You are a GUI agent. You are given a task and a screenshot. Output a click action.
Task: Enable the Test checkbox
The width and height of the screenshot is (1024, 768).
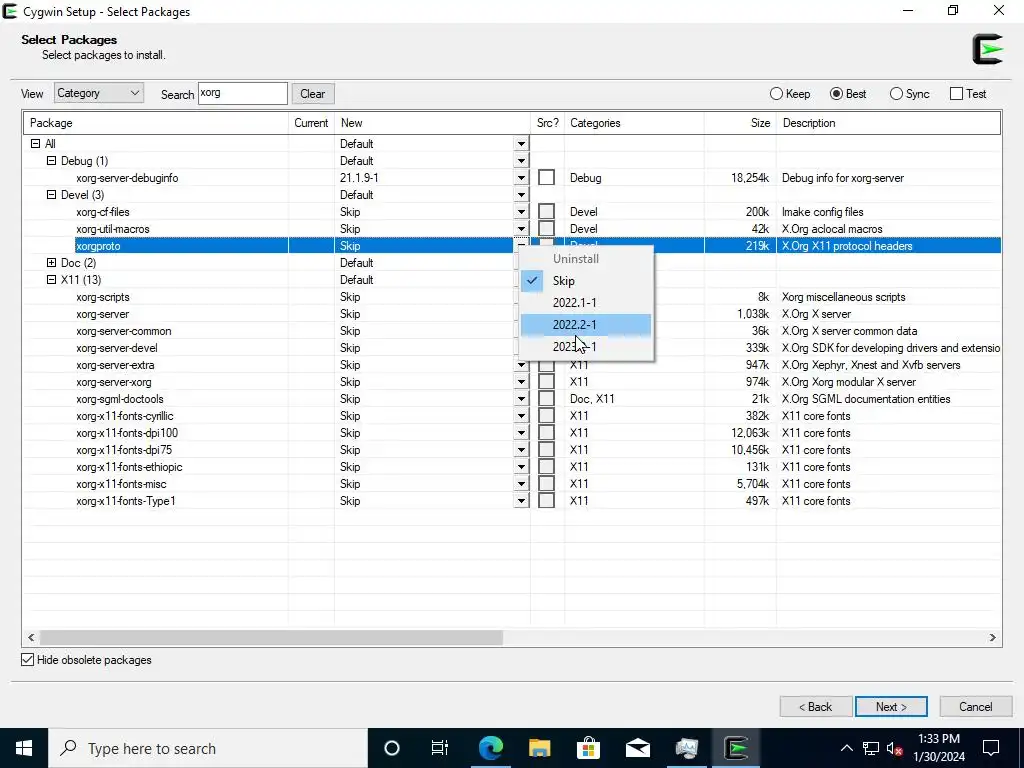click(x=957, y=93)
